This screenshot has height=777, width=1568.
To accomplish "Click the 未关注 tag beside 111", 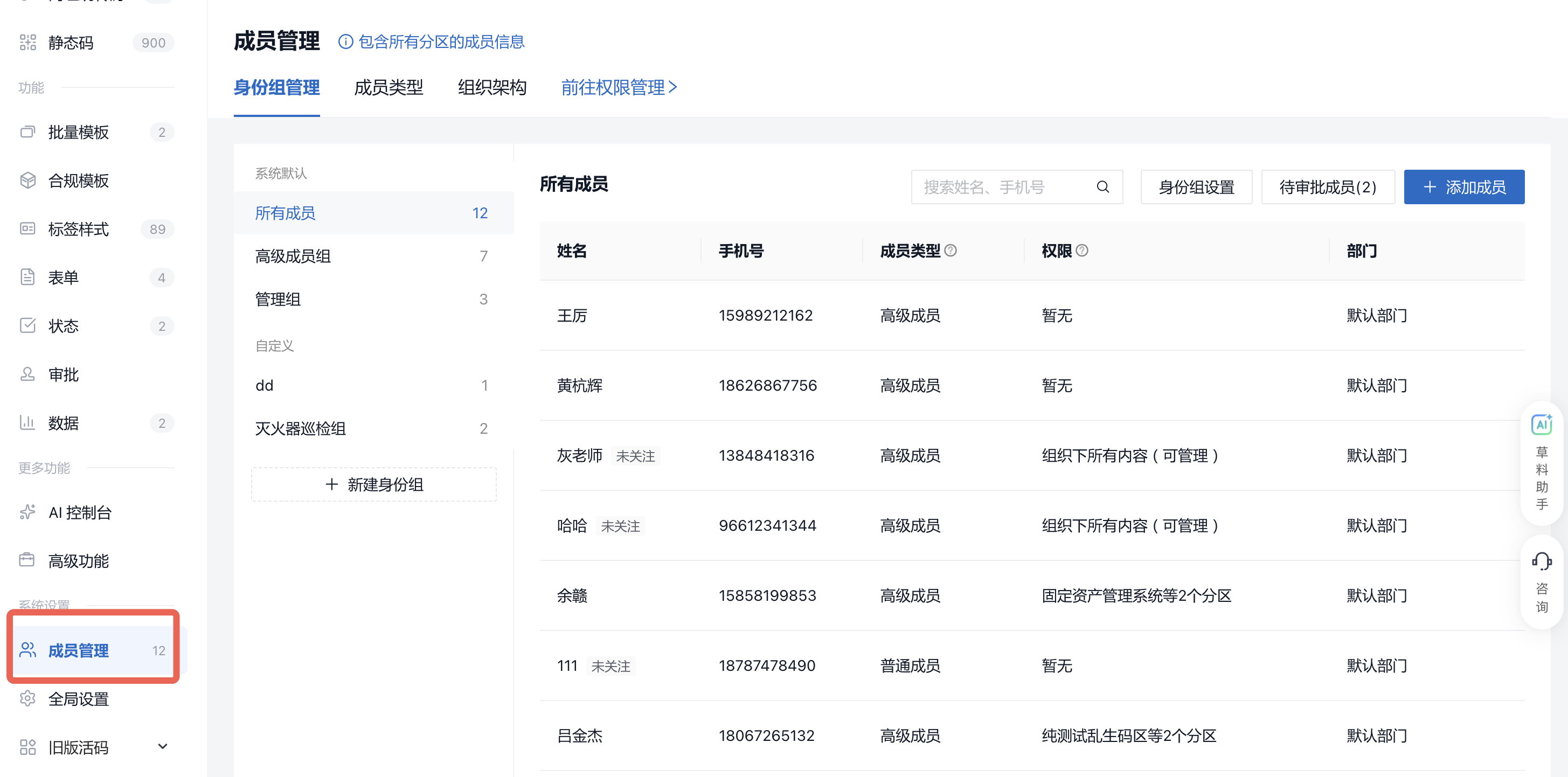I will coord(610,666).
